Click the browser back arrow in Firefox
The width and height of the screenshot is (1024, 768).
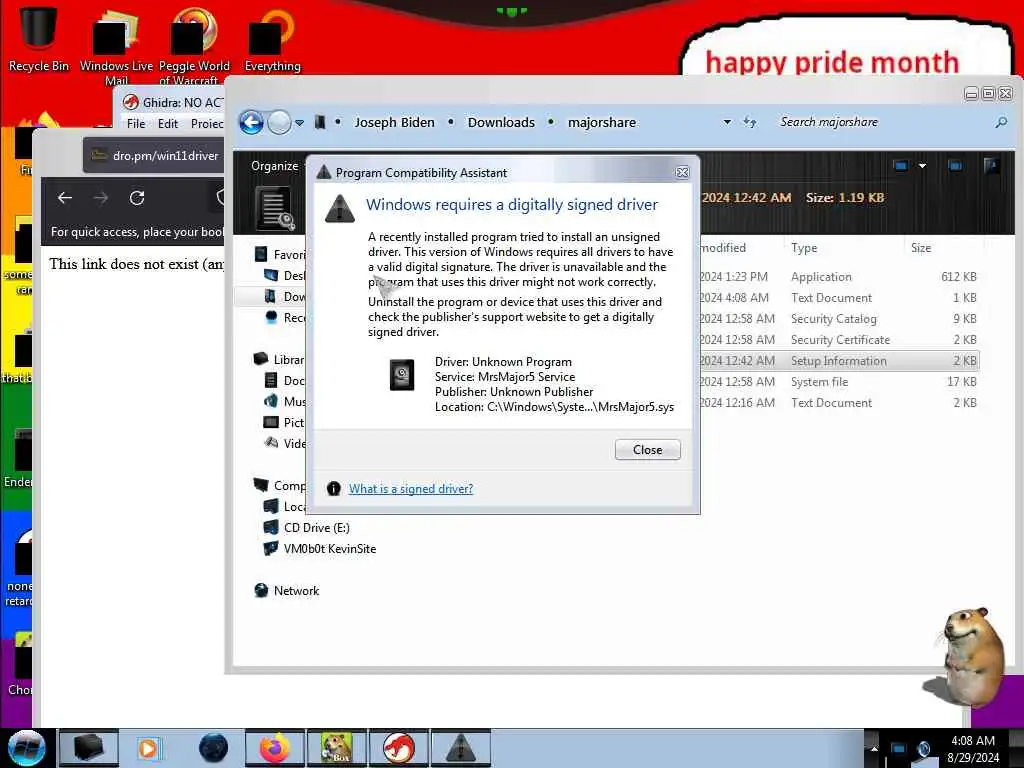[65, 198]
